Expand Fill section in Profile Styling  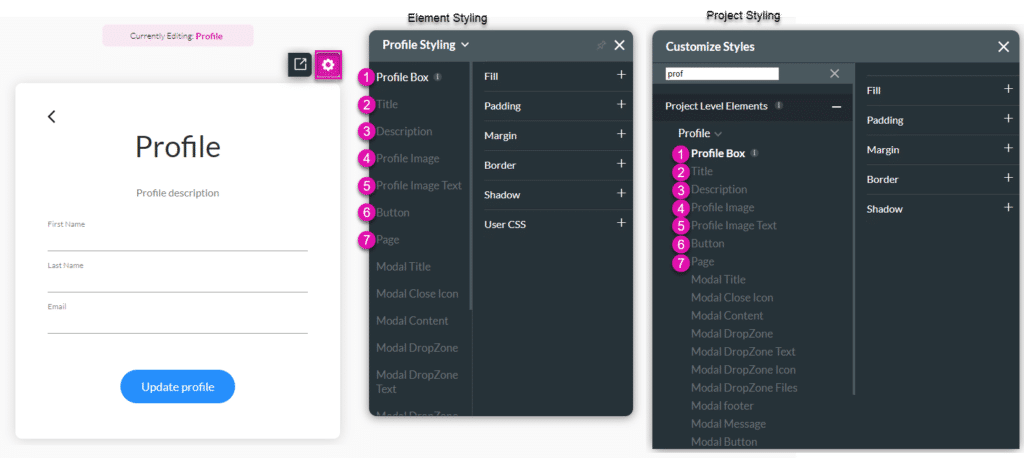pyautogui.click(x=621, y=75)
